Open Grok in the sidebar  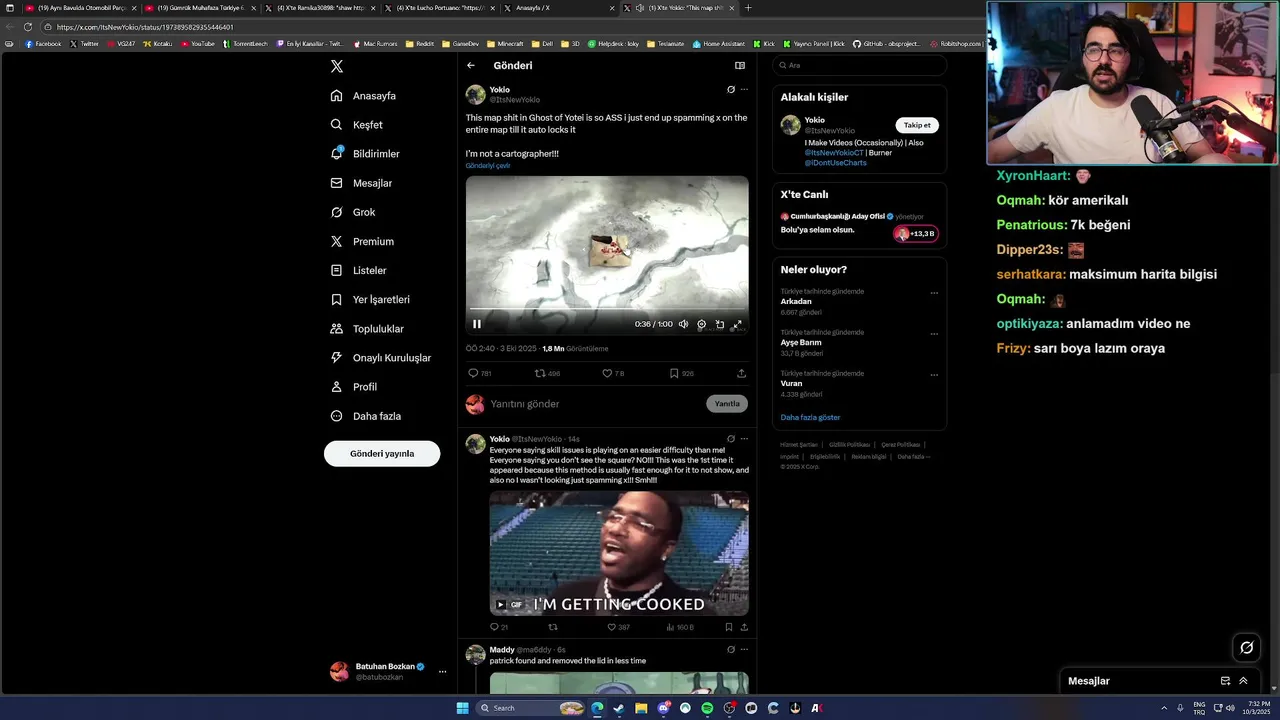pyautogui.click(x=353, y=212)
